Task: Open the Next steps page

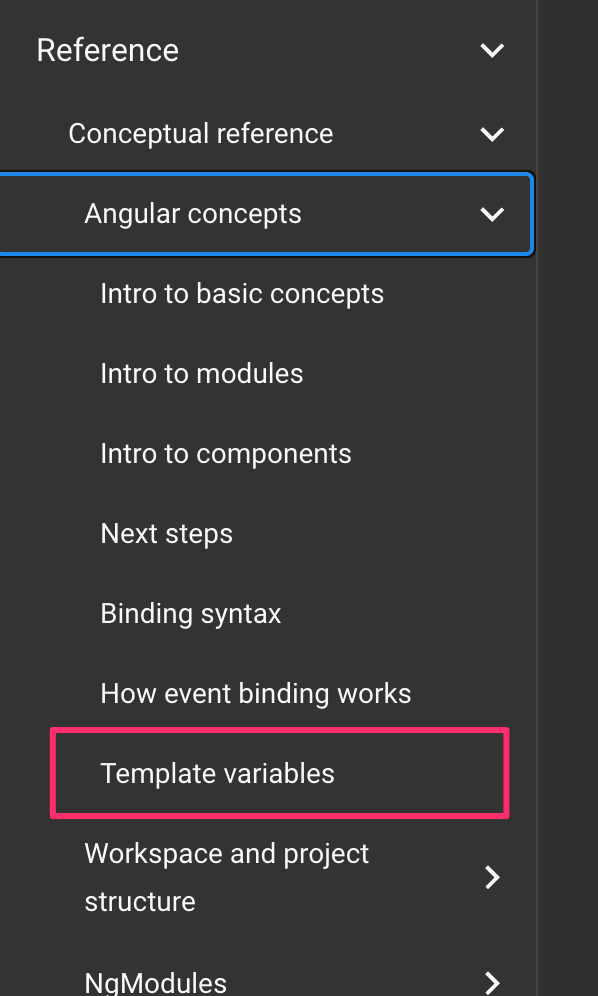Action: [x=166, y=533]
